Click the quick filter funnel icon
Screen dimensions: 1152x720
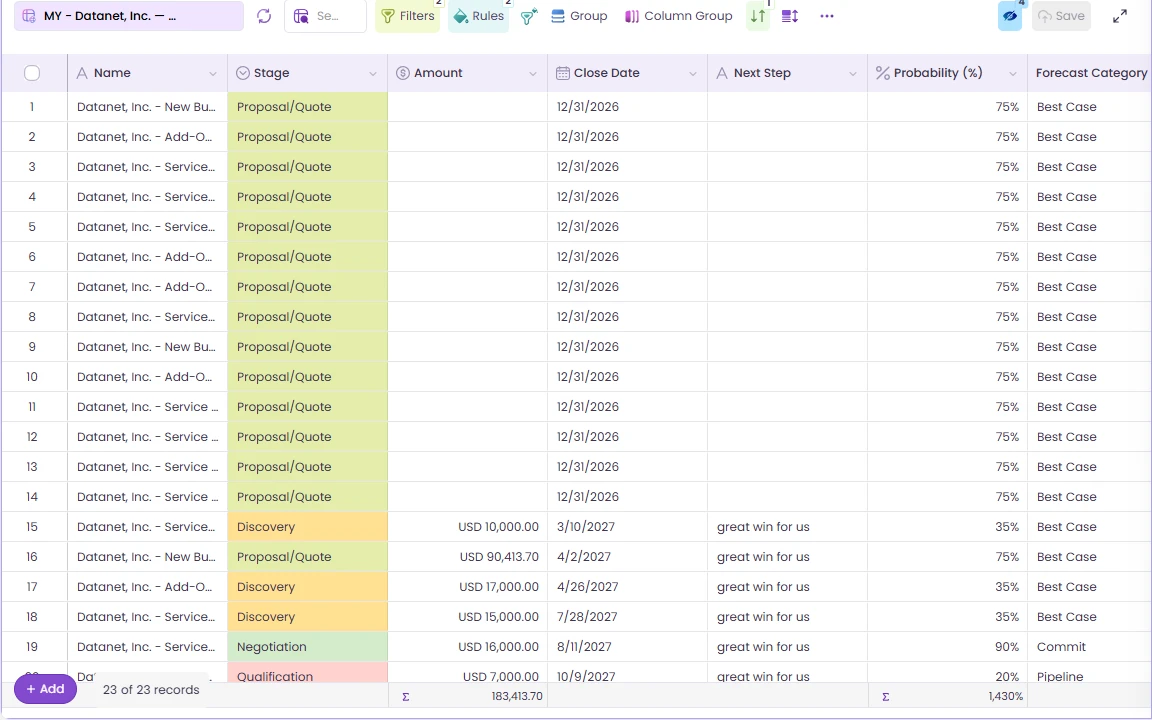529,16
